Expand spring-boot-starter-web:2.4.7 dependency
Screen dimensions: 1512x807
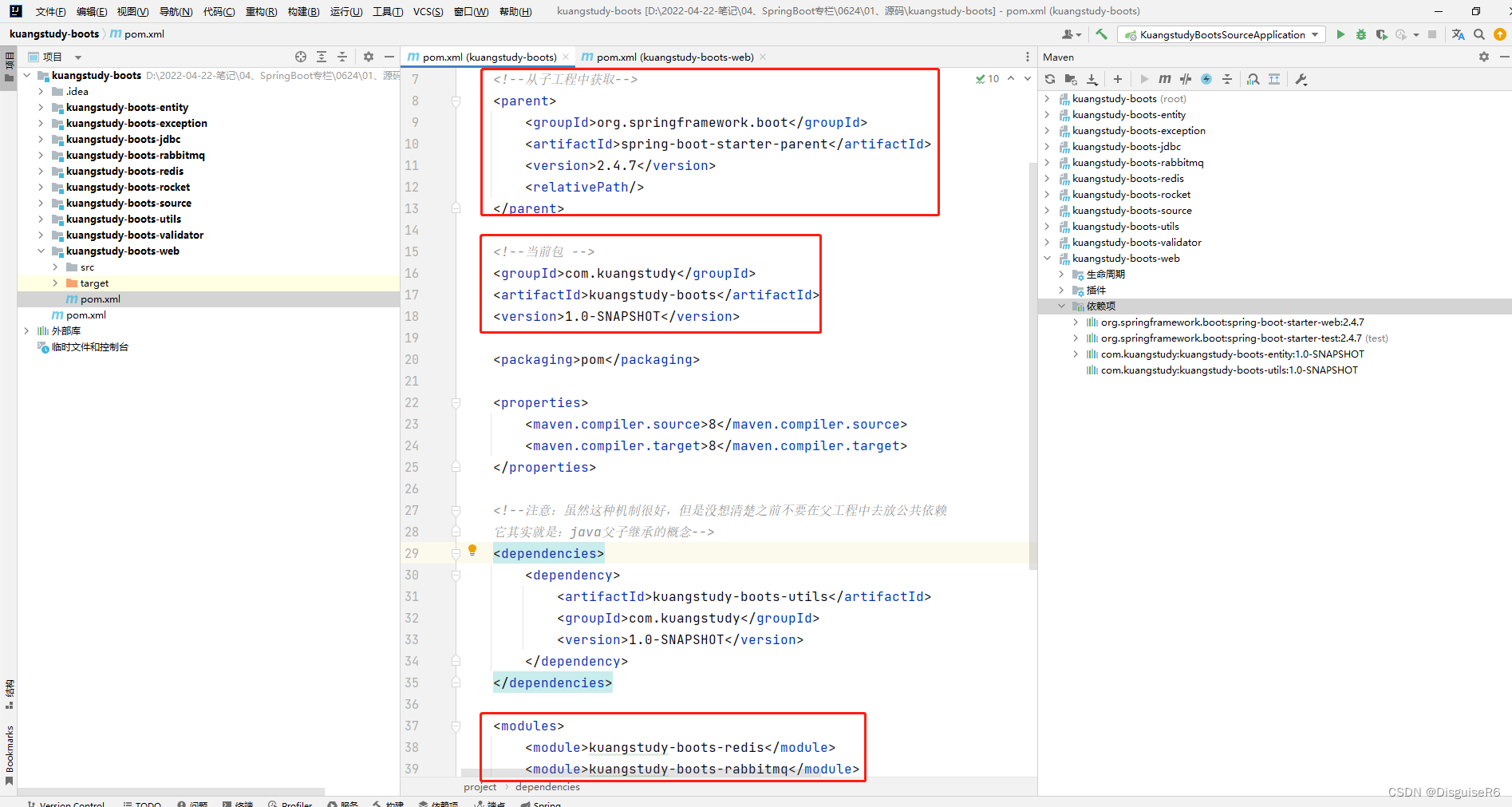point(1076,322)
